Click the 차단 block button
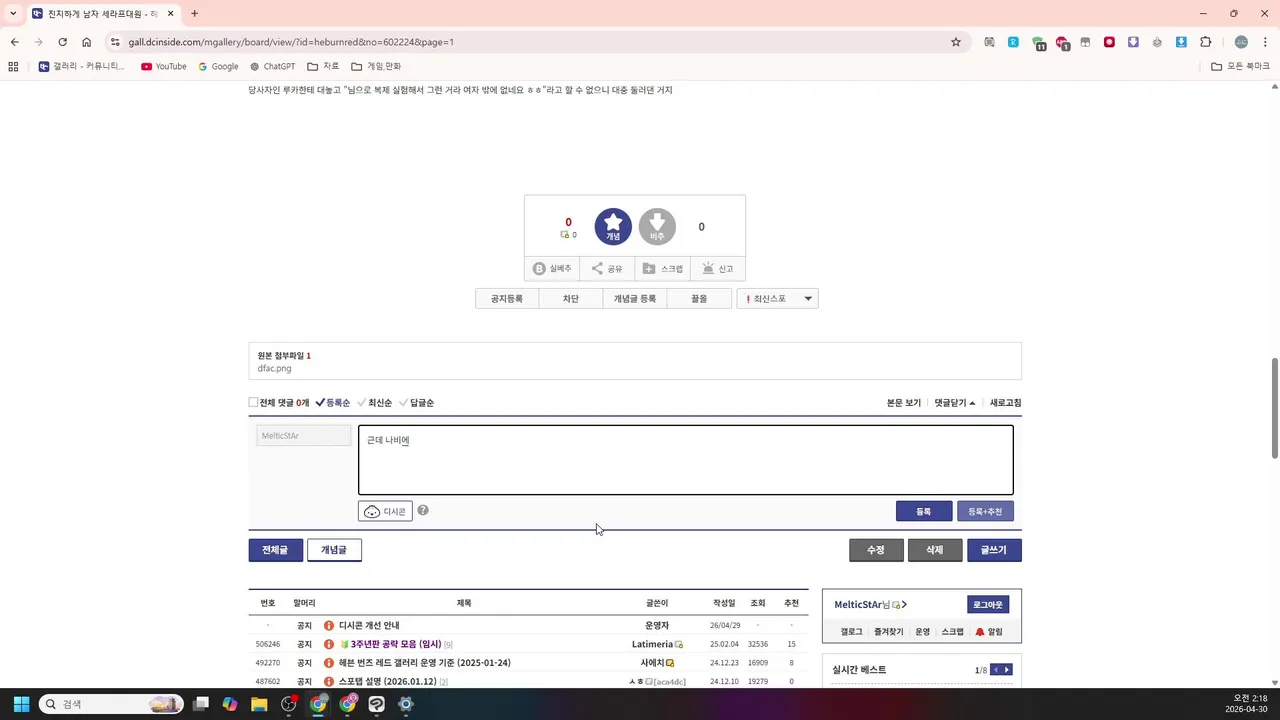This screenshot has height=720, width=1280. click(570, 299)
